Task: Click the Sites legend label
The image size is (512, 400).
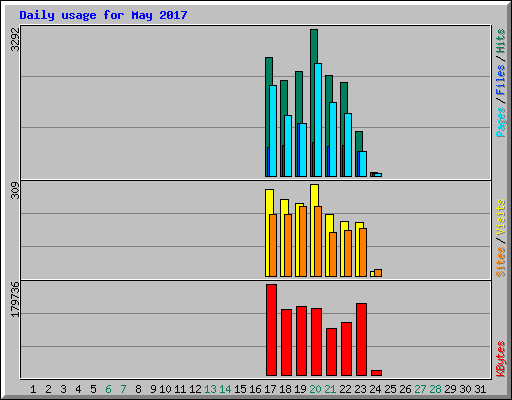Action: (x=500, y=262)
